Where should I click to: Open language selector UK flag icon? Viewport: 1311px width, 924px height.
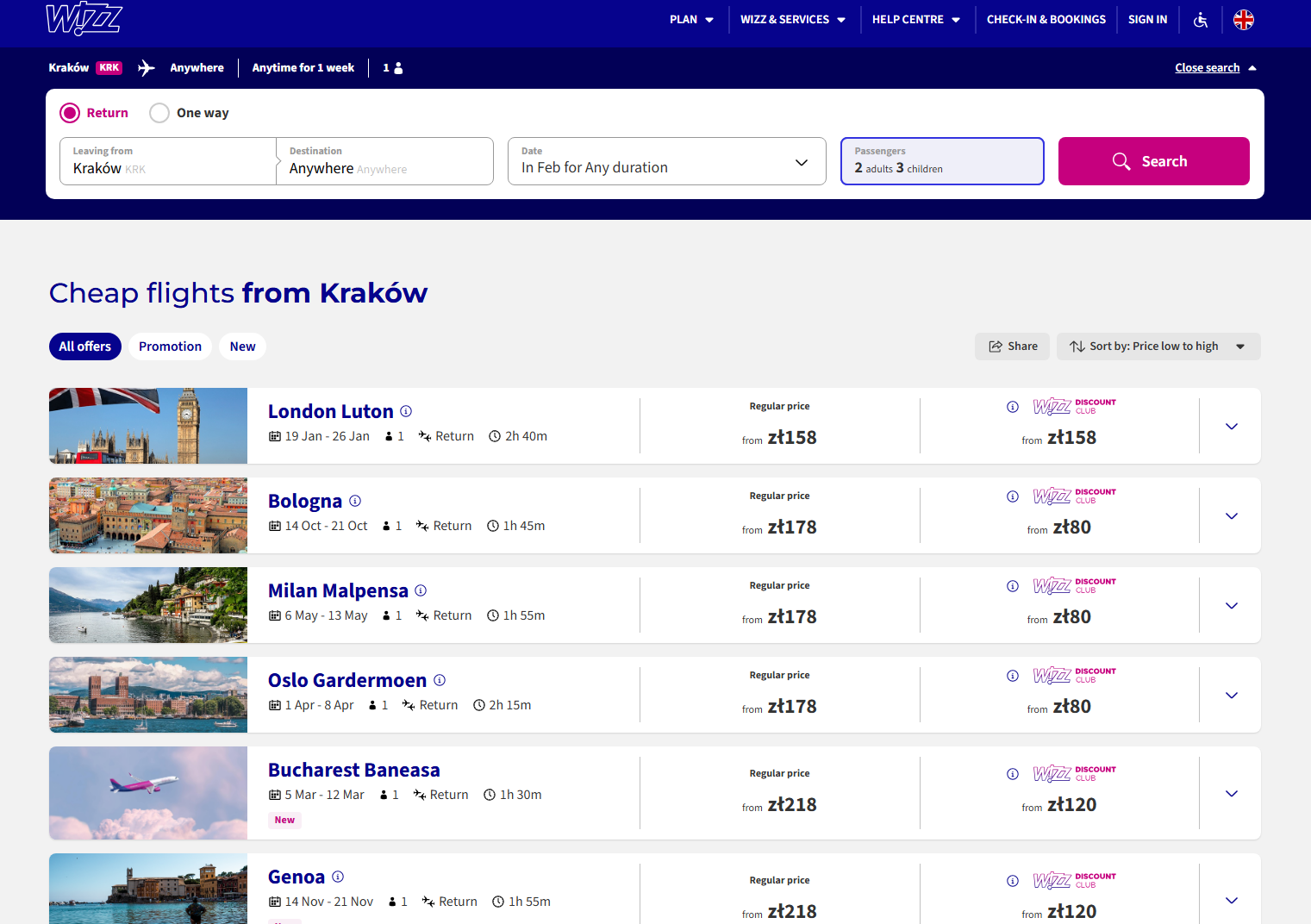coord(1244,20)
